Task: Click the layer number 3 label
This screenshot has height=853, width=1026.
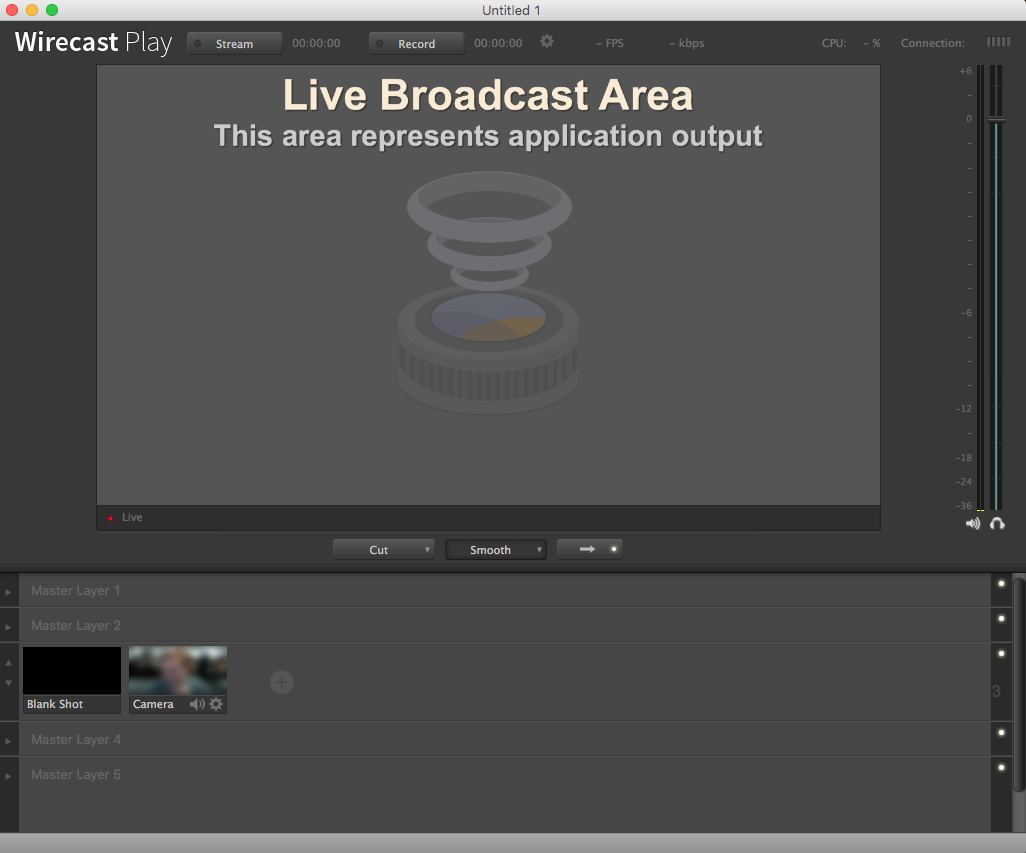Action: 997,691
